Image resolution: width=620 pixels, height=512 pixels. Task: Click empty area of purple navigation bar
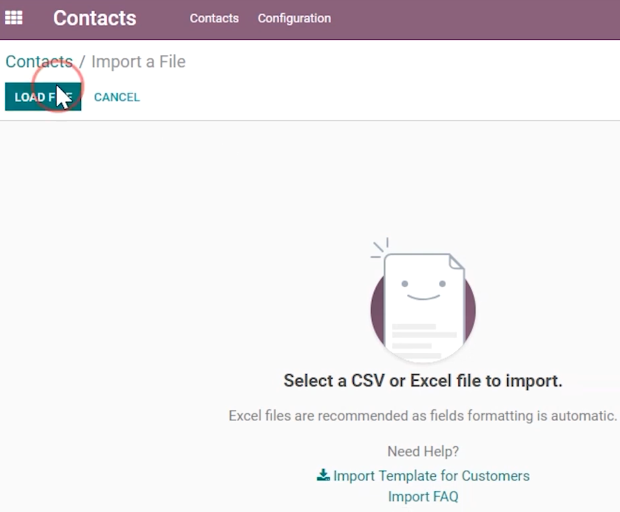click(474, 19)
